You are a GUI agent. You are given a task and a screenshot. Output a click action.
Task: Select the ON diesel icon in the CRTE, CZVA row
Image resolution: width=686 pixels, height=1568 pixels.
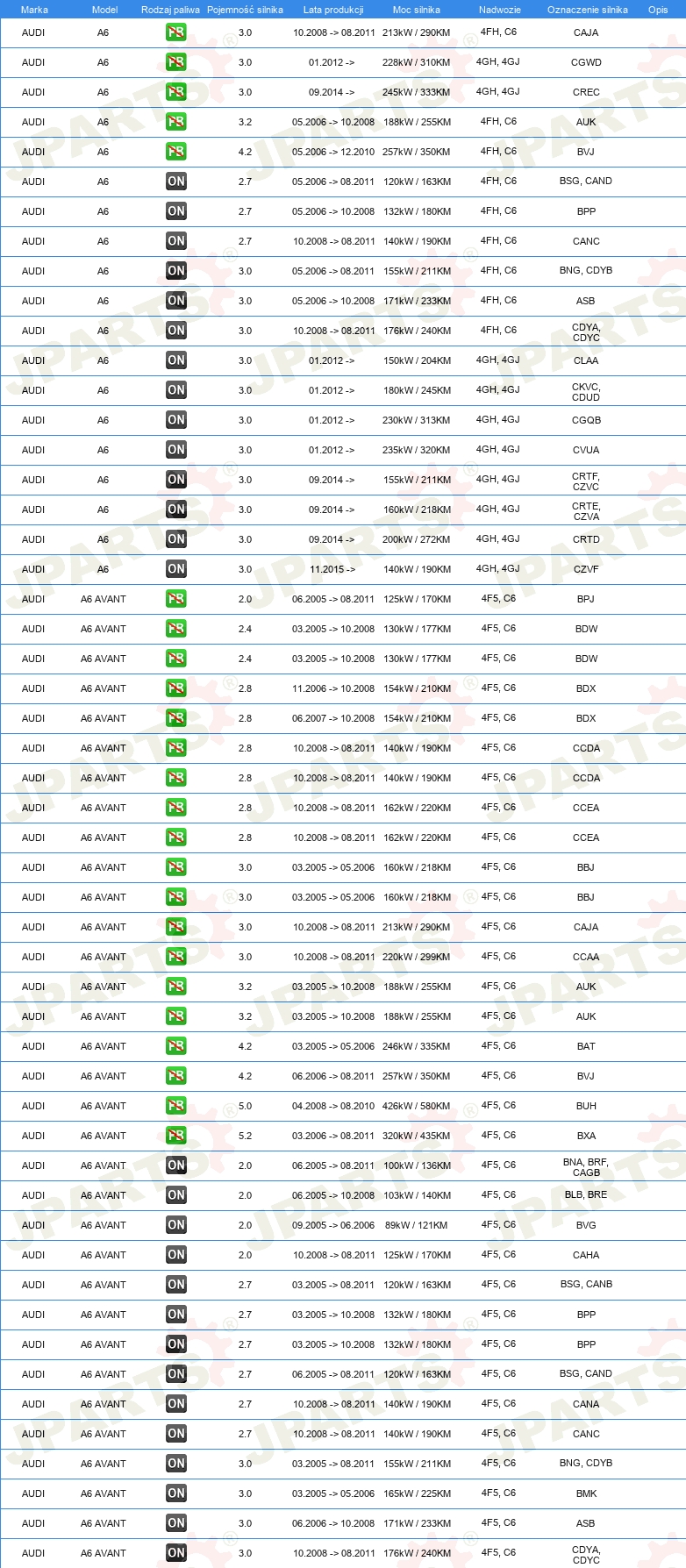click(x=176, y=510)
